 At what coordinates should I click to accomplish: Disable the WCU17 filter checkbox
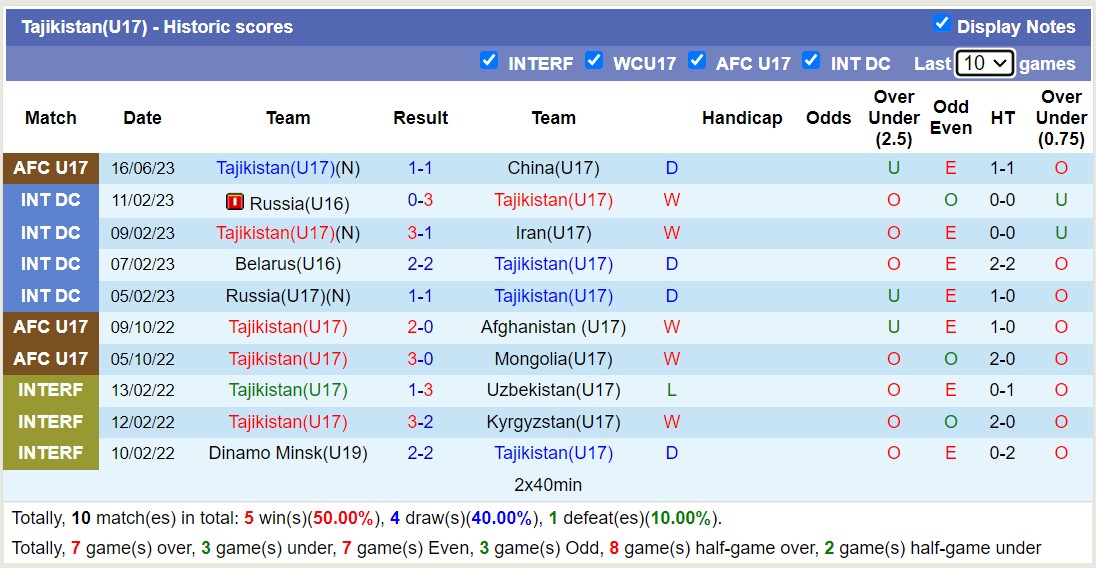[594, 61]
